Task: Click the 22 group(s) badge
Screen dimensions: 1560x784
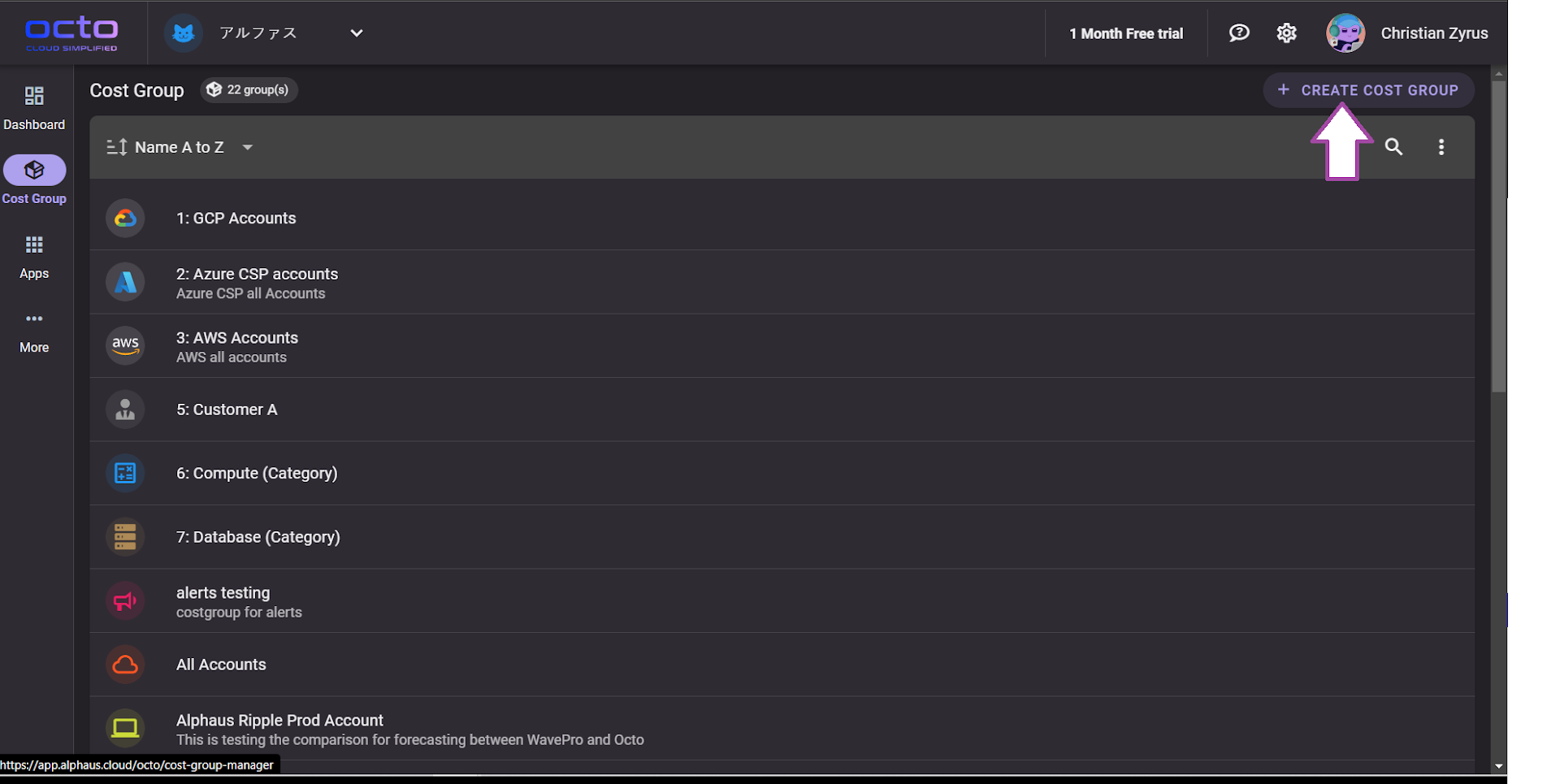Action: tap(249, 90)
